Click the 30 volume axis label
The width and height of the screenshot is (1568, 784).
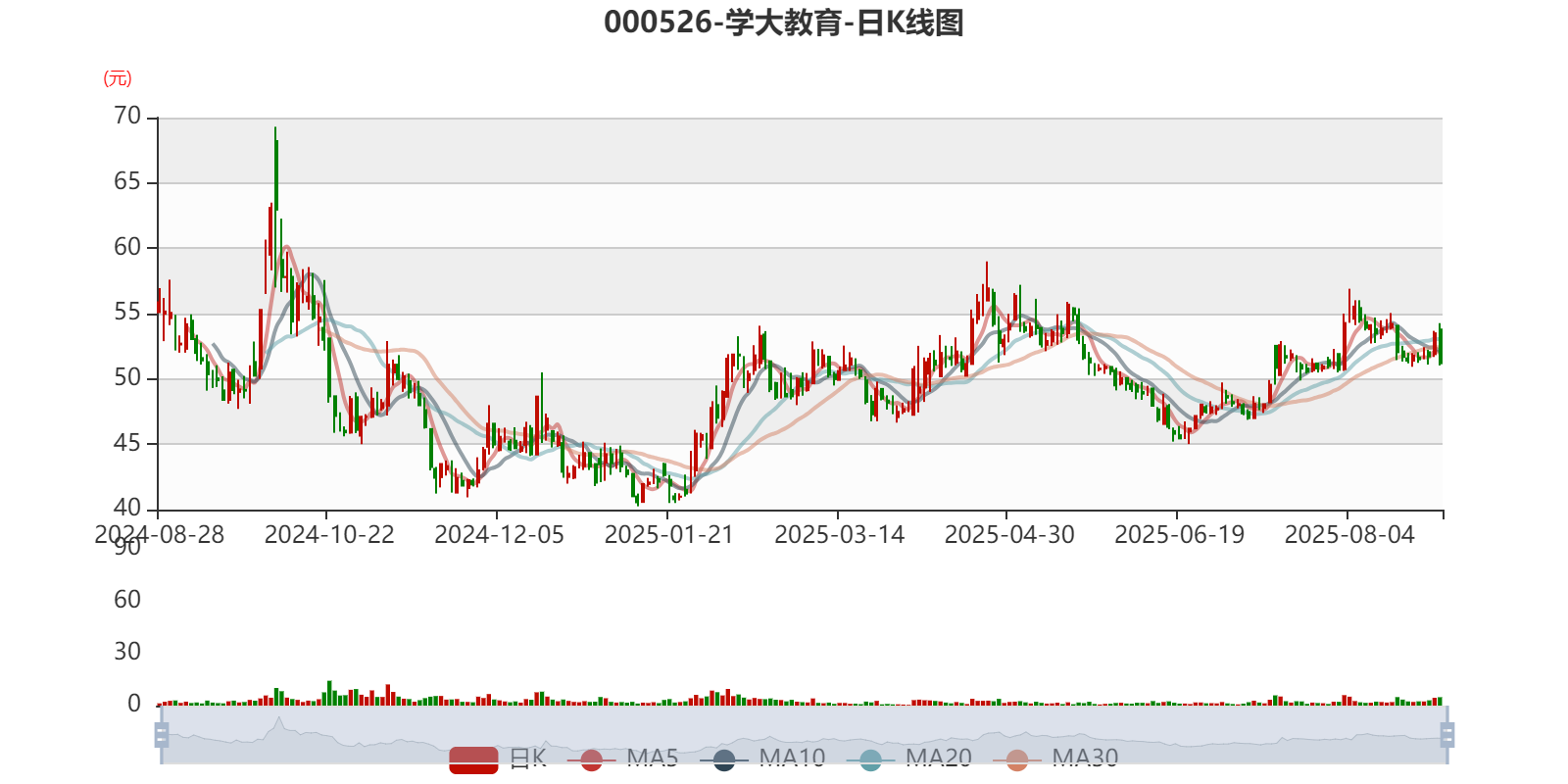pyautogui.click(x=127, y=652)
